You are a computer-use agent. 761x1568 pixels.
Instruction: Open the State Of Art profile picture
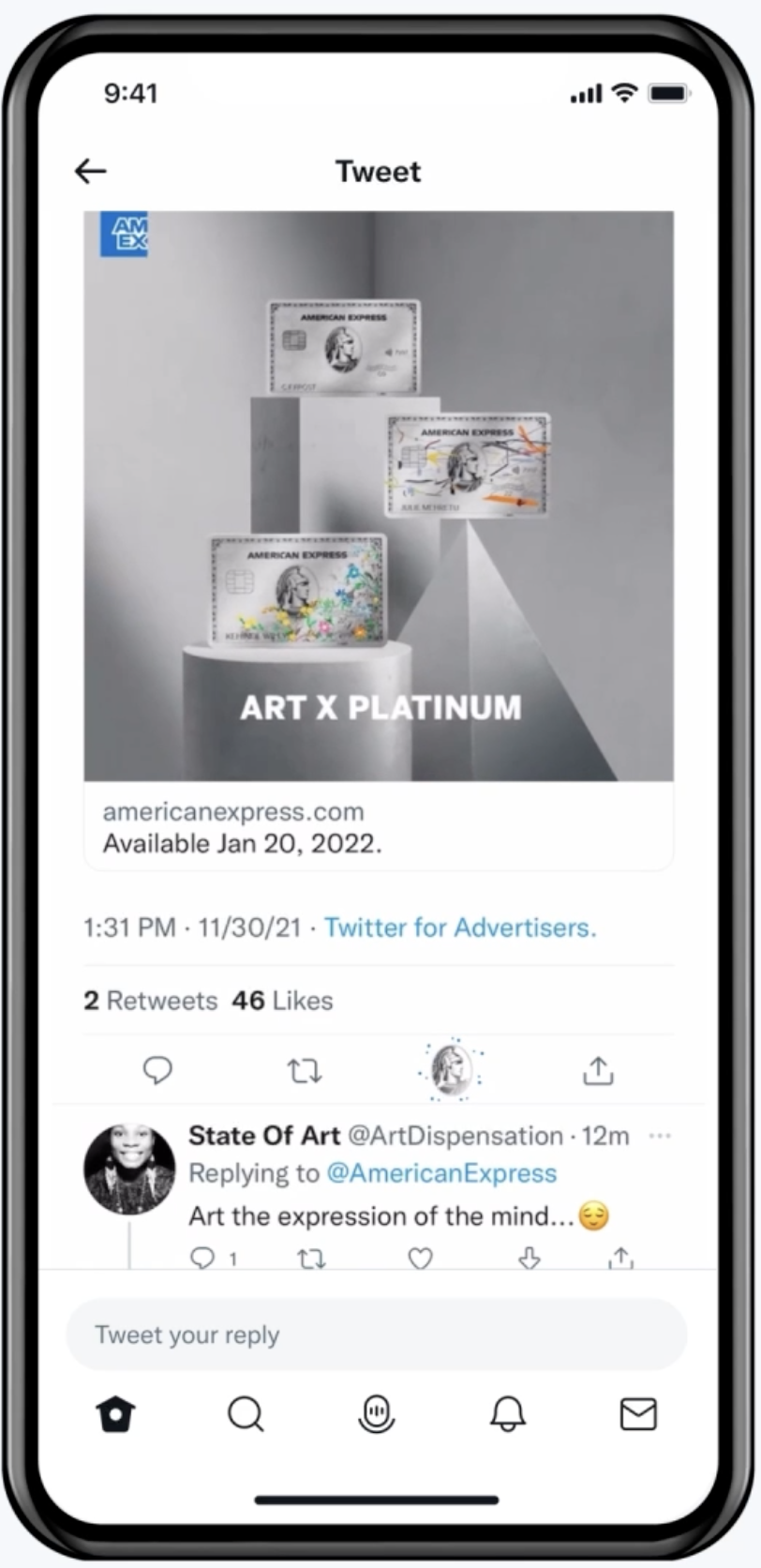point(129,1169)
